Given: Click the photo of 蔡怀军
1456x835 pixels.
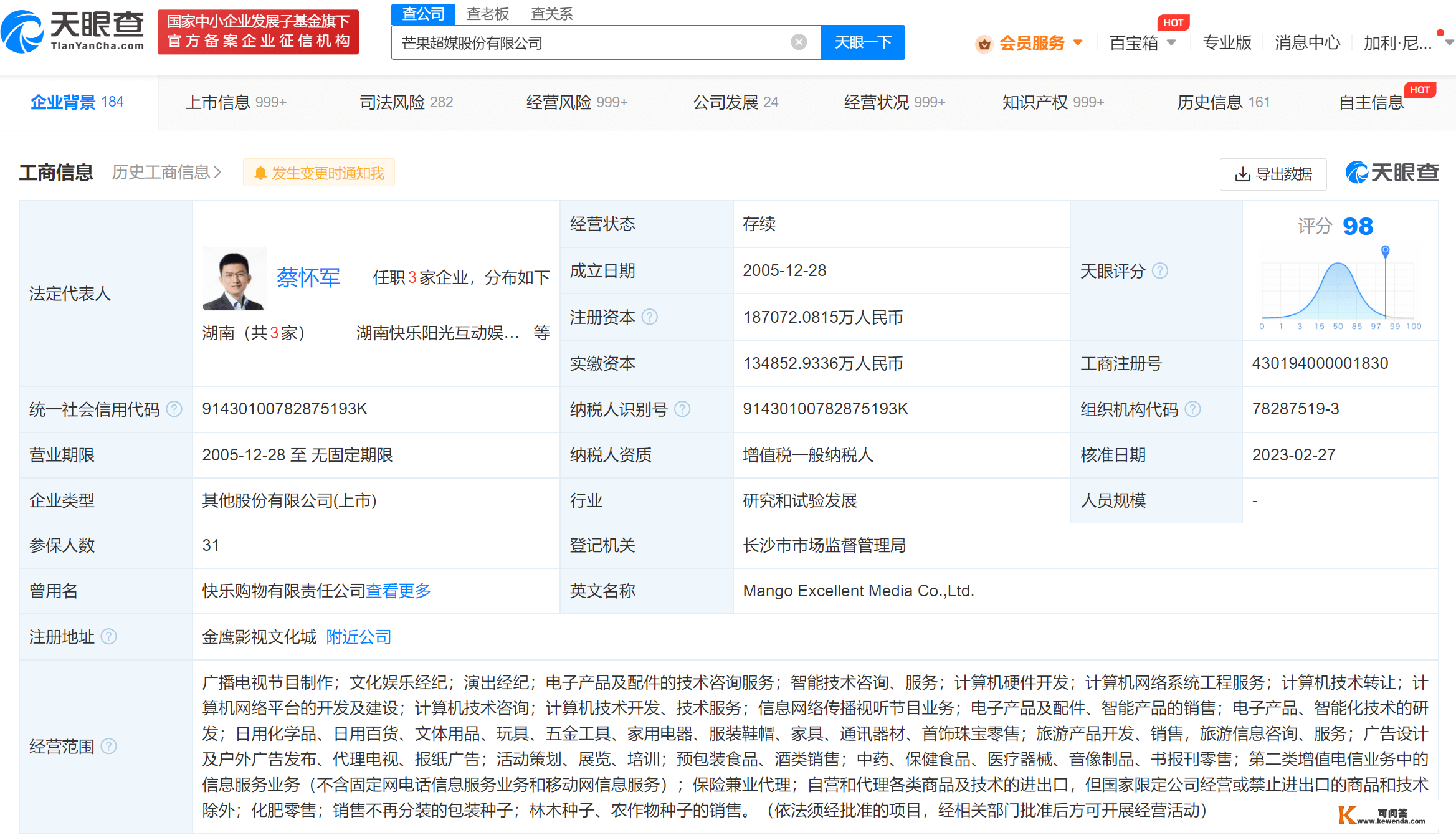Looking at the screenshot, I should click(x=234, y=278).
